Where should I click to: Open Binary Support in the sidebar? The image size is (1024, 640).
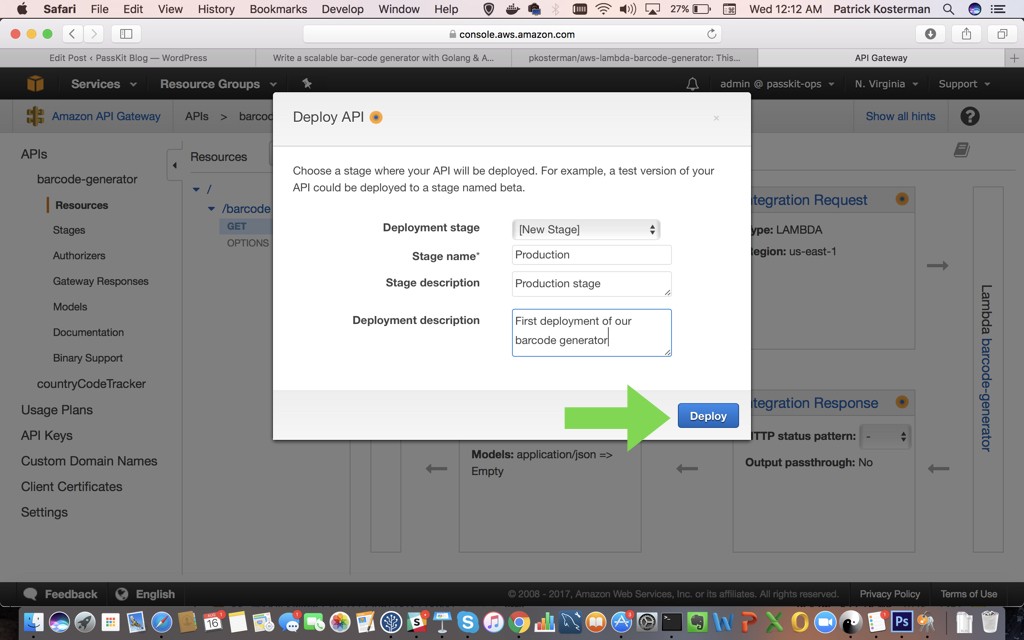point(88,358)
